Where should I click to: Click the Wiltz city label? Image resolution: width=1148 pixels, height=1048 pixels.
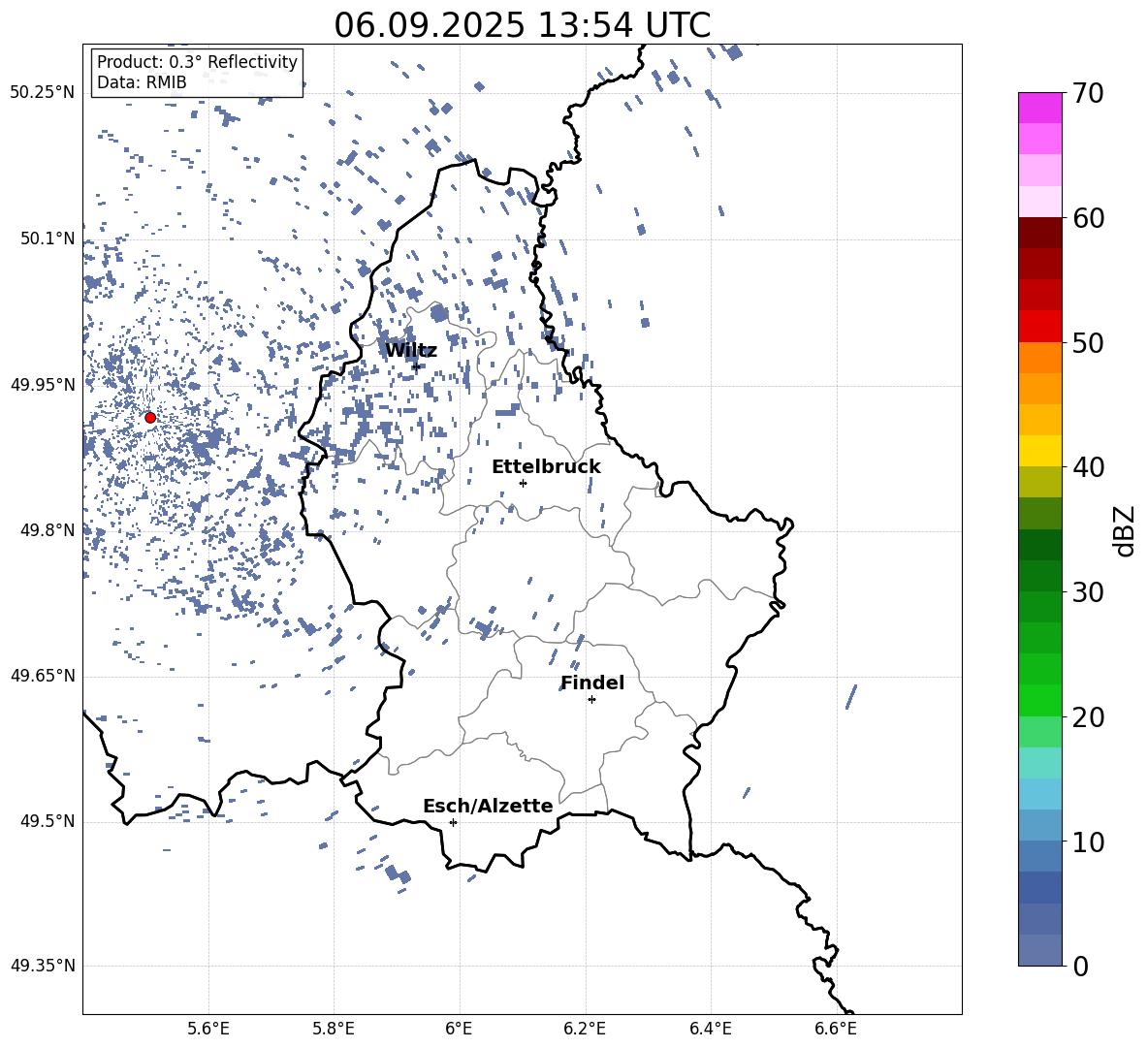click(411, 351)
